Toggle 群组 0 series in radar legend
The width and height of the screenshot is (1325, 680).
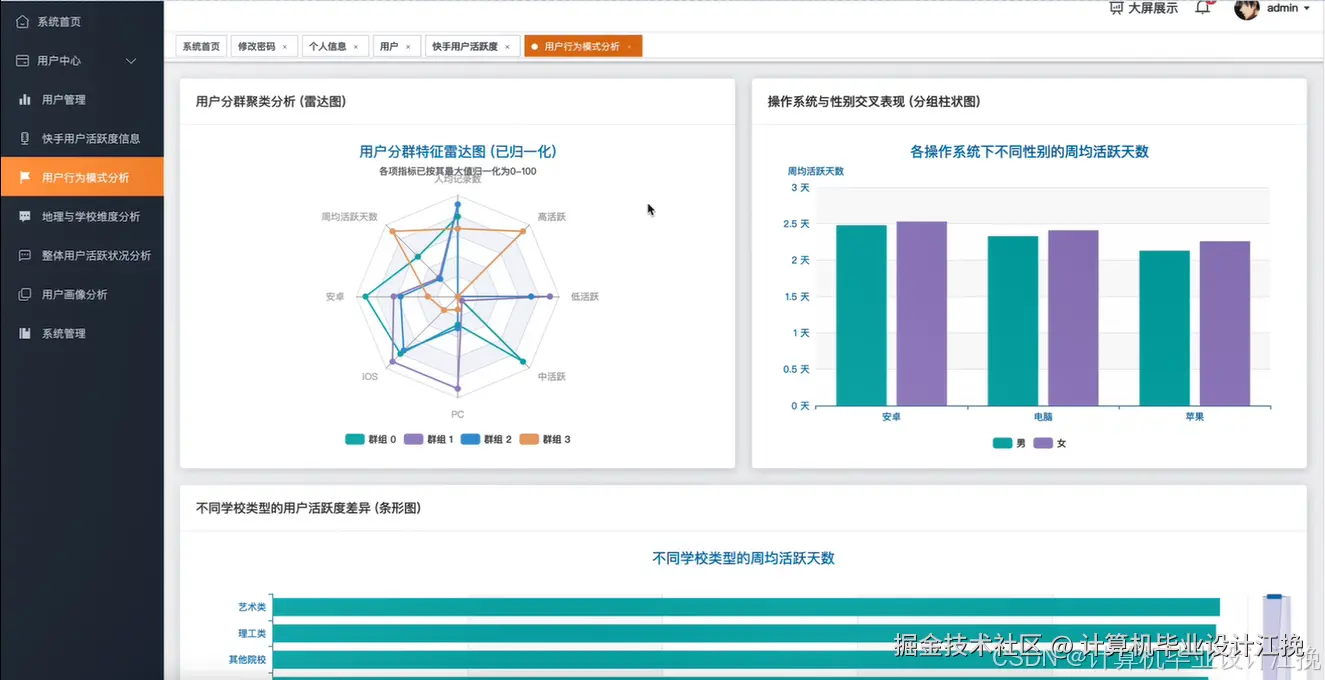(x=371, y=439)
